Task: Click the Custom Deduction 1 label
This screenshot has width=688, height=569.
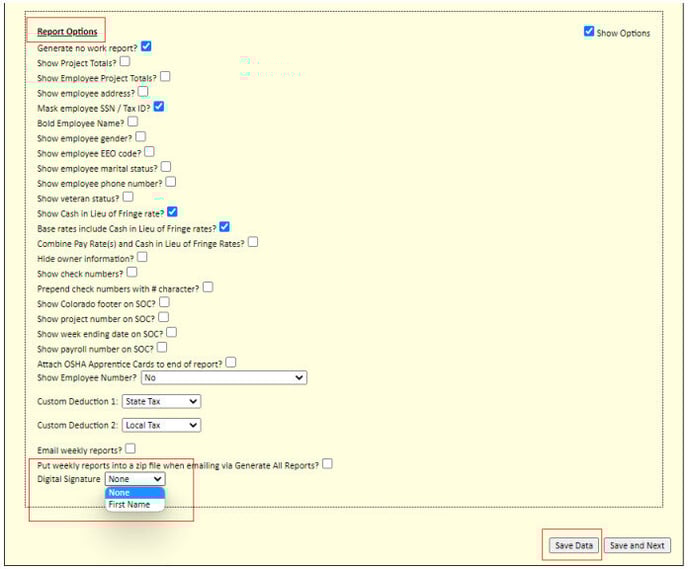Action: coord(77,401)
